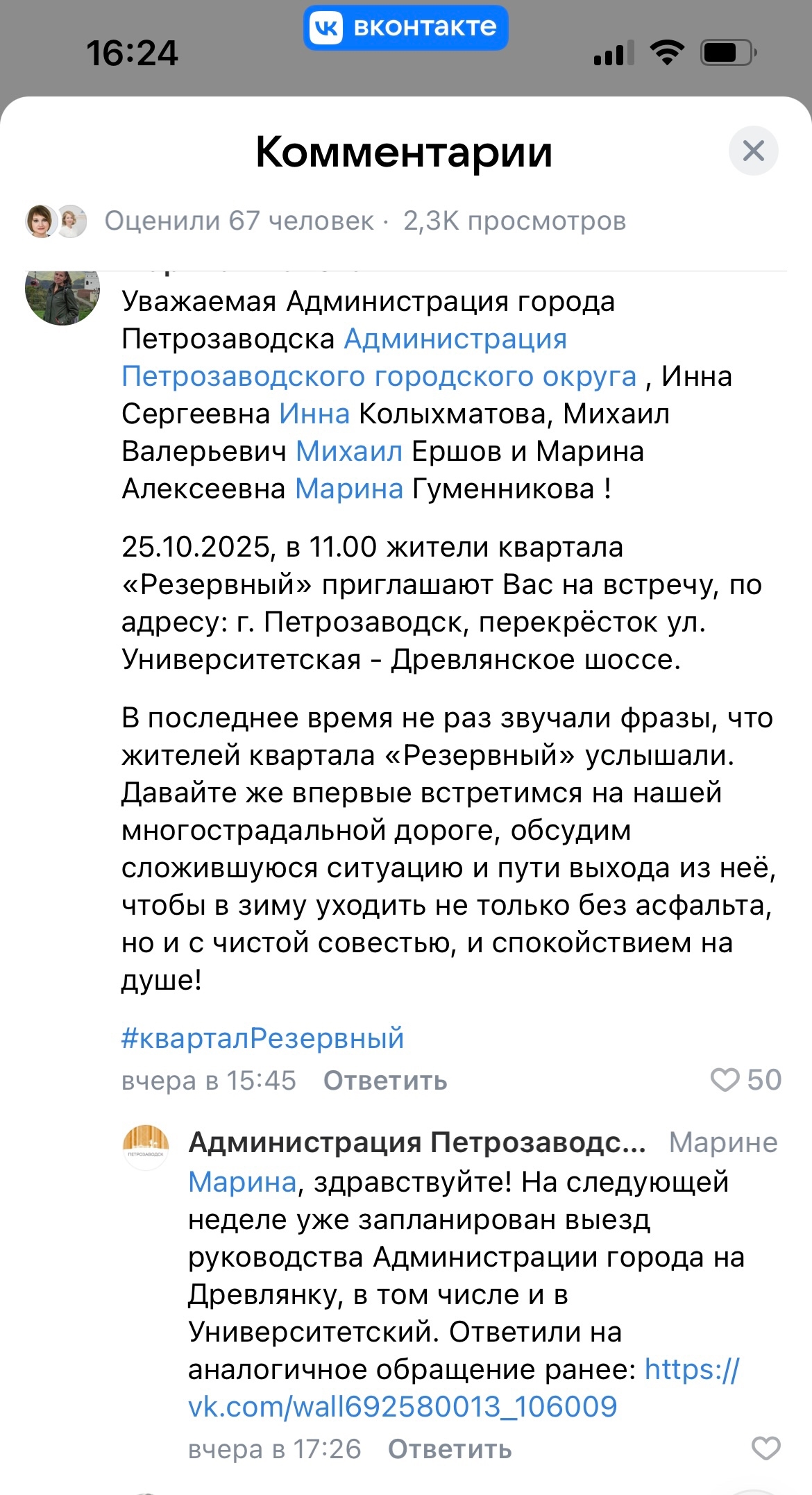Open Администрация Петрозаводс... author name

point(417,1142)
